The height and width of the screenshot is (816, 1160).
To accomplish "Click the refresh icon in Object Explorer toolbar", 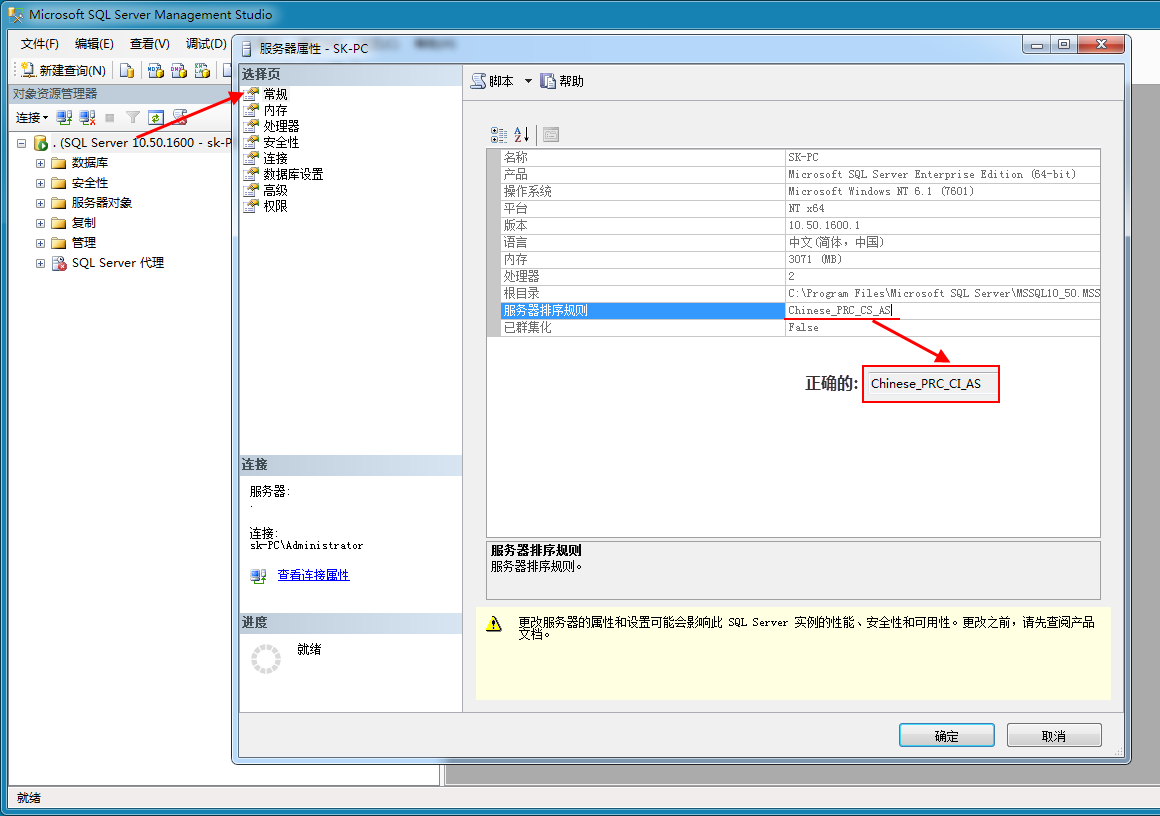I will click(155, 118).
